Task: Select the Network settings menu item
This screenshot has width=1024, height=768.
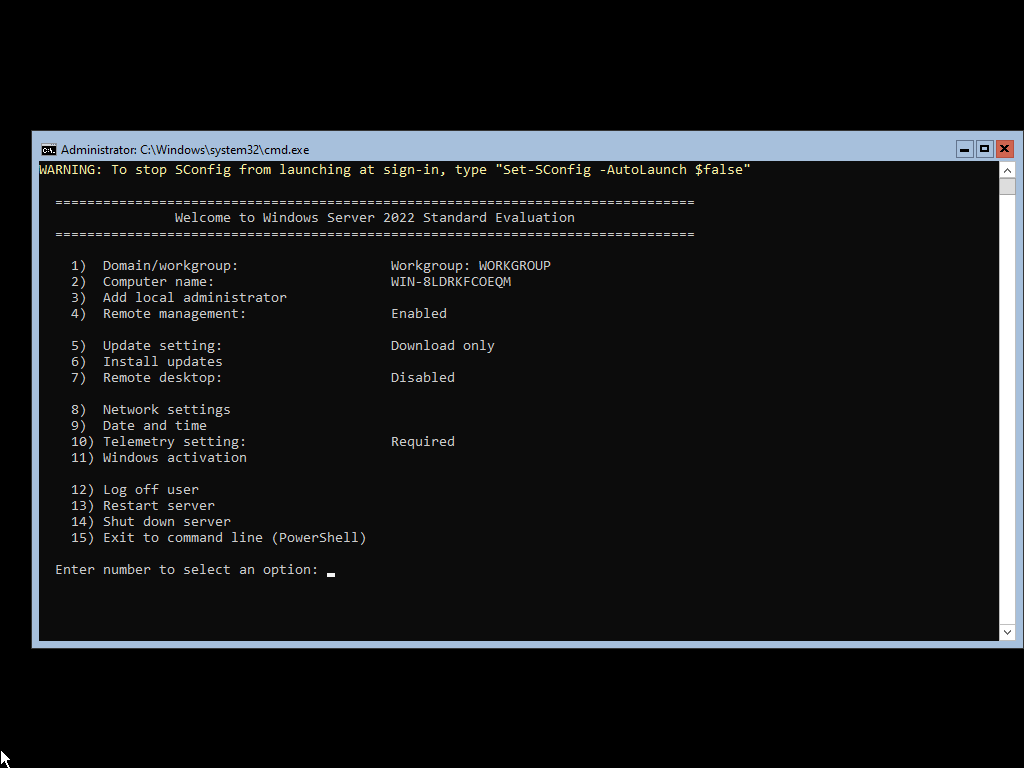Action: click(x=166, y=409)
